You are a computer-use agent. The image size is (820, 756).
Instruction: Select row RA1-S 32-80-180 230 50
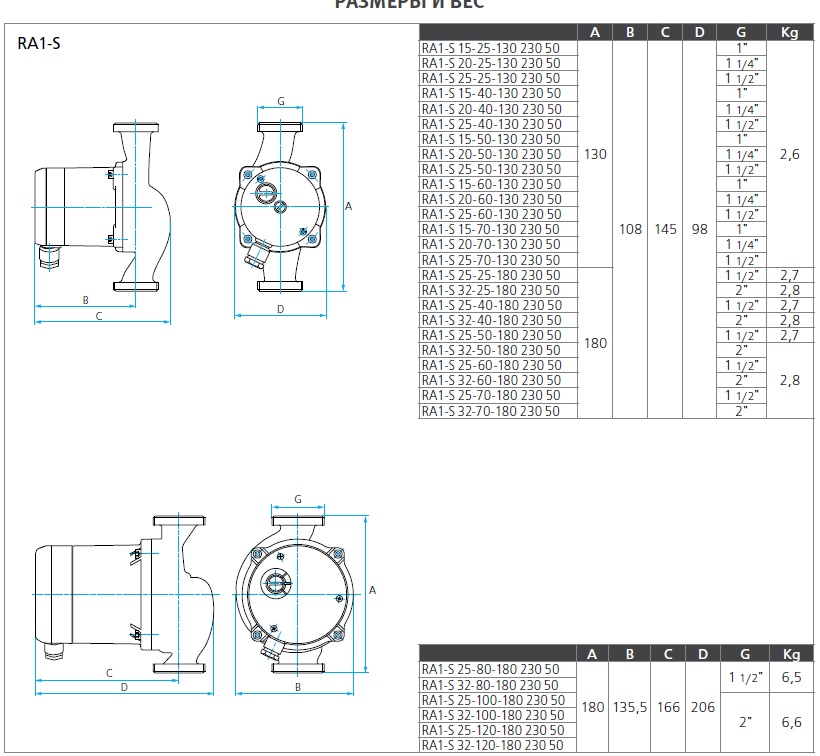(x=498, y=685)
